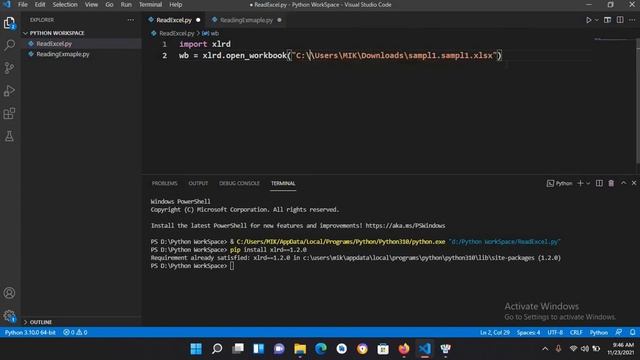Open the Testing flask view
The width and height of the screenshot is (640, 360).
click(9, 136)
